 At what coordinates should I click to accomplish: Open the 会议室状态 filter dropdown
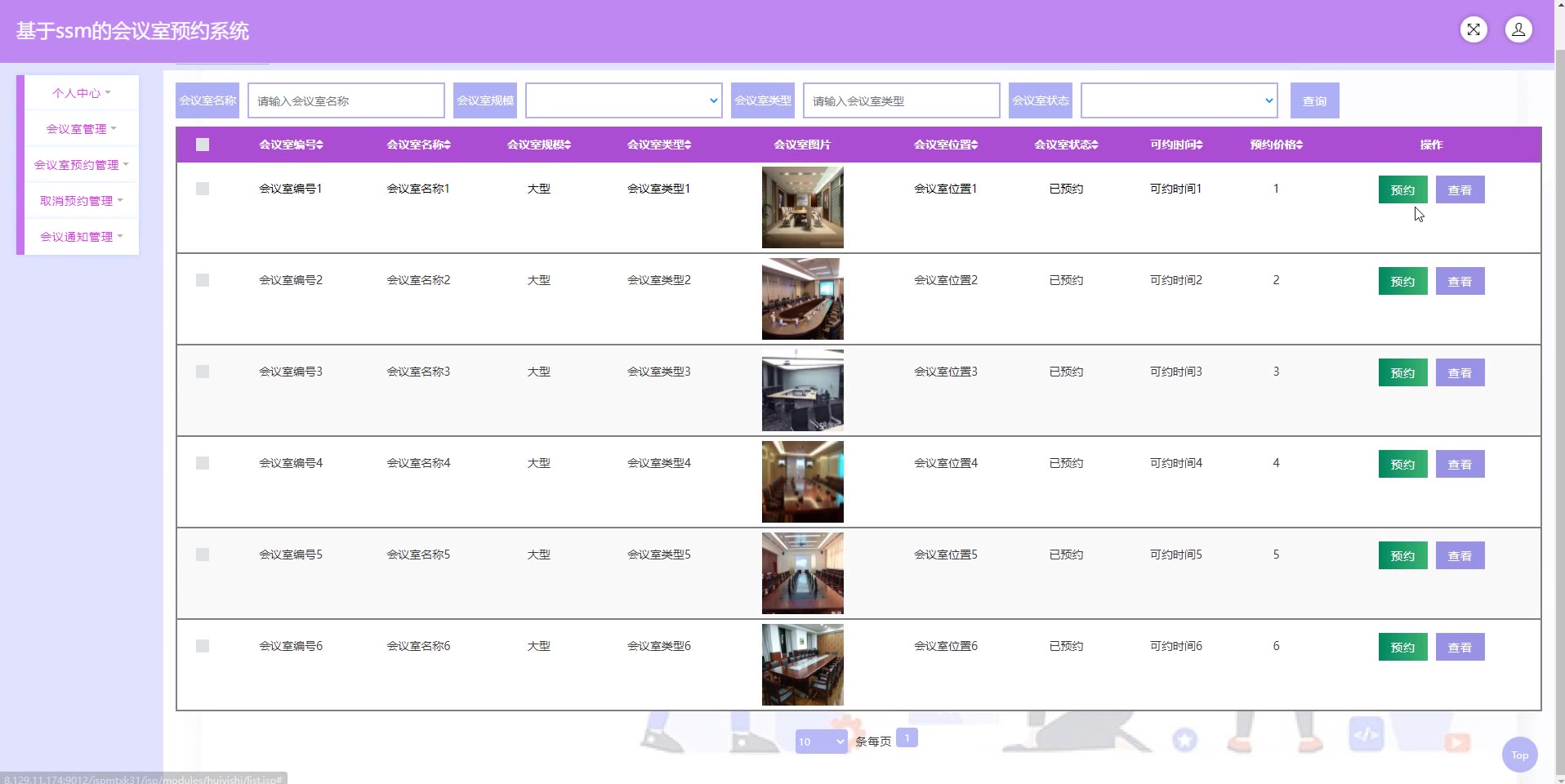(x=1179, y=100)
